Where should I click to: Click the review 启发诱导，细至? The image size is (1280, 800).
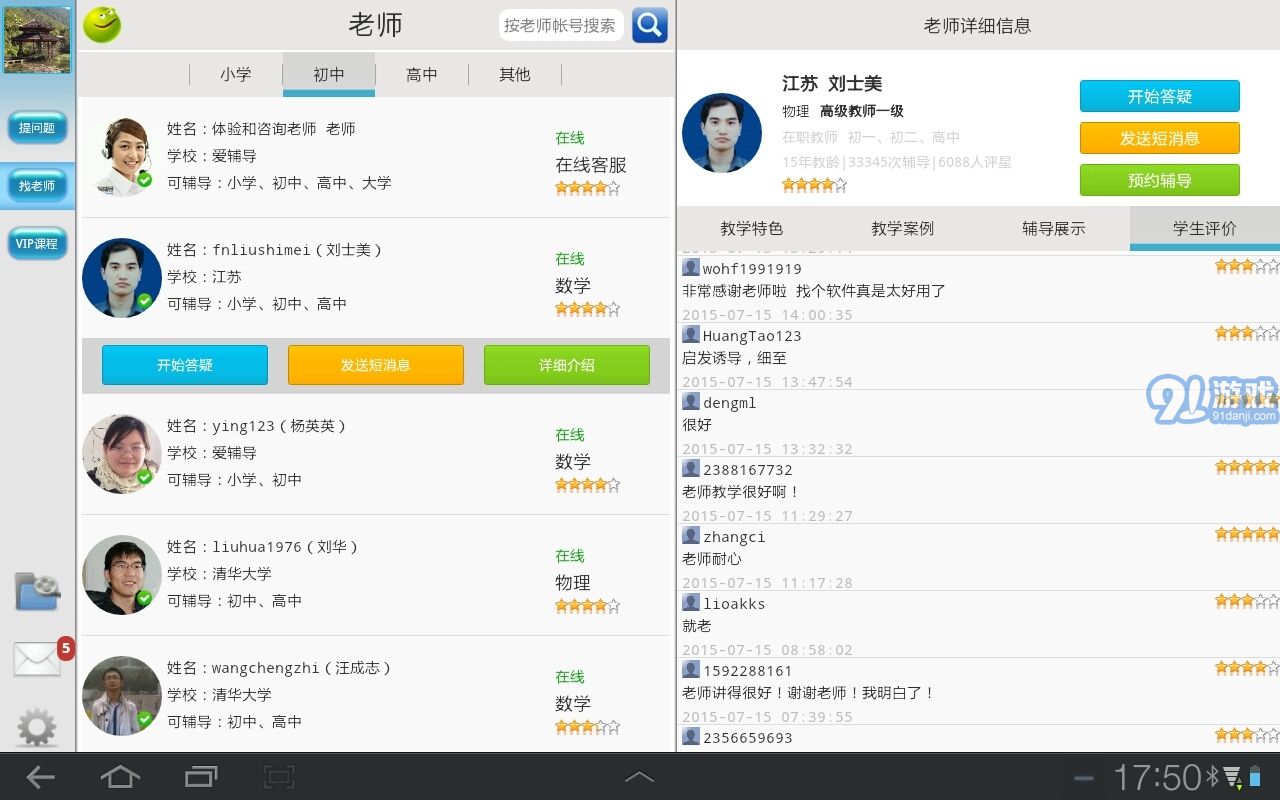[x=734, y=358]
